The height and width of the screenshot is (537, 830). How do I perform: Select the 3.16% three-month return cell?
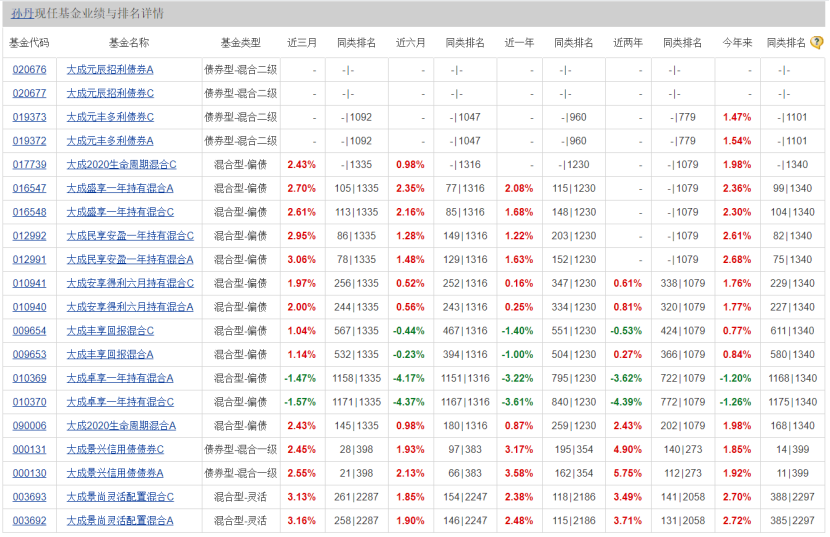pyautogui.click(x=302, y=521)
